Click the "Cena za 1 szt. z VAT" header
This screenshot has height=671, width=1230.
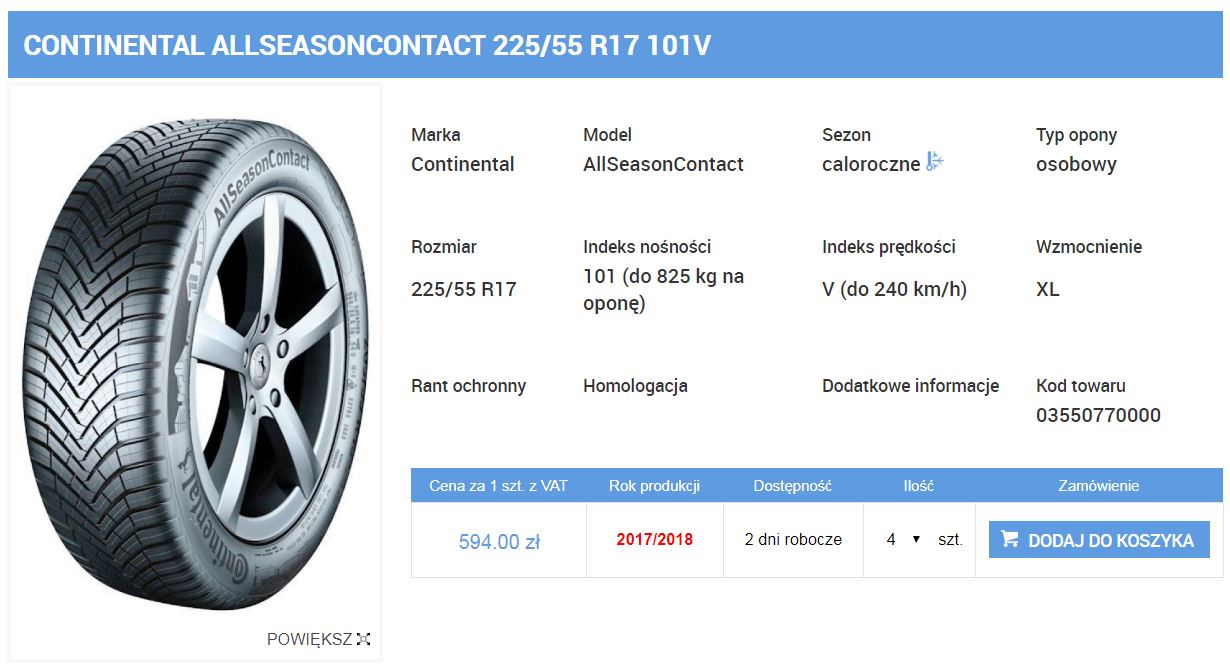(x=498, y=486)
